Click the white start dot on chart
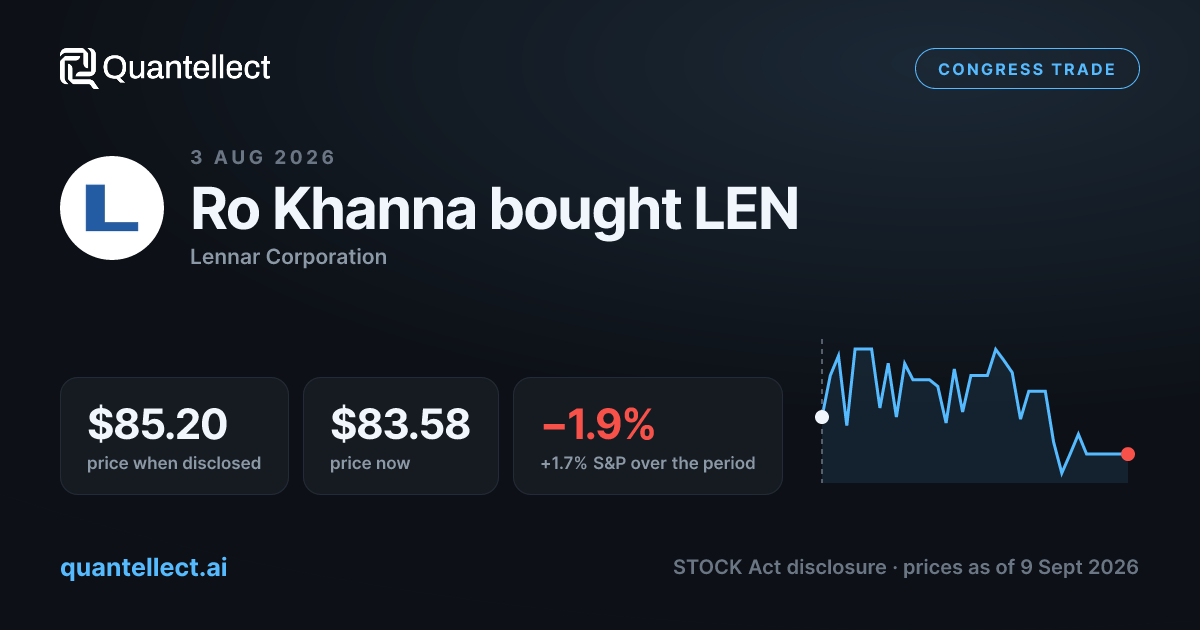Image resolution: width=1200 pixels, height=630 pixels. tap(822, 417)
